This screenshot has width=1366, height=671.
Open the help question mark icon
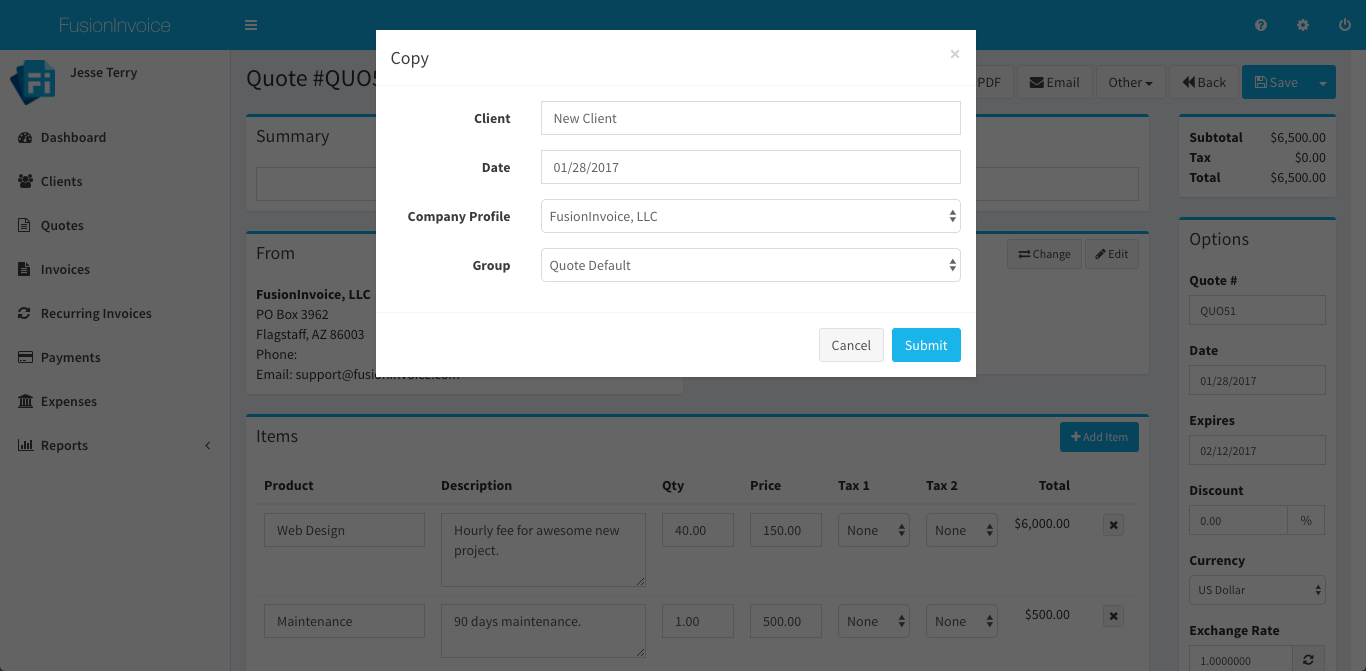(1261, 25)
